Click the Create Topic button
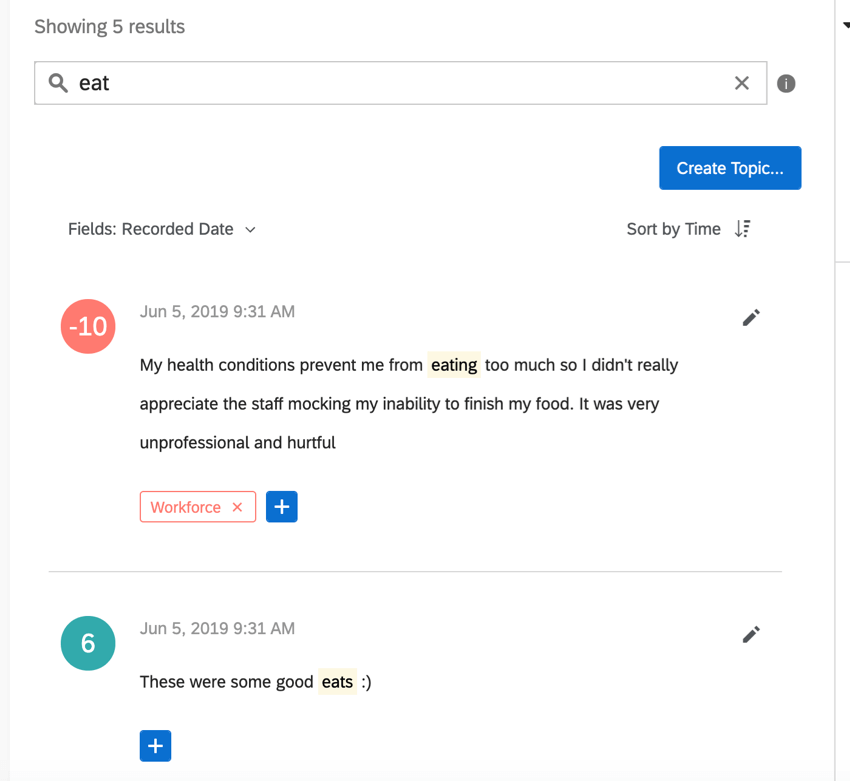850x781 pixels. 730,168
